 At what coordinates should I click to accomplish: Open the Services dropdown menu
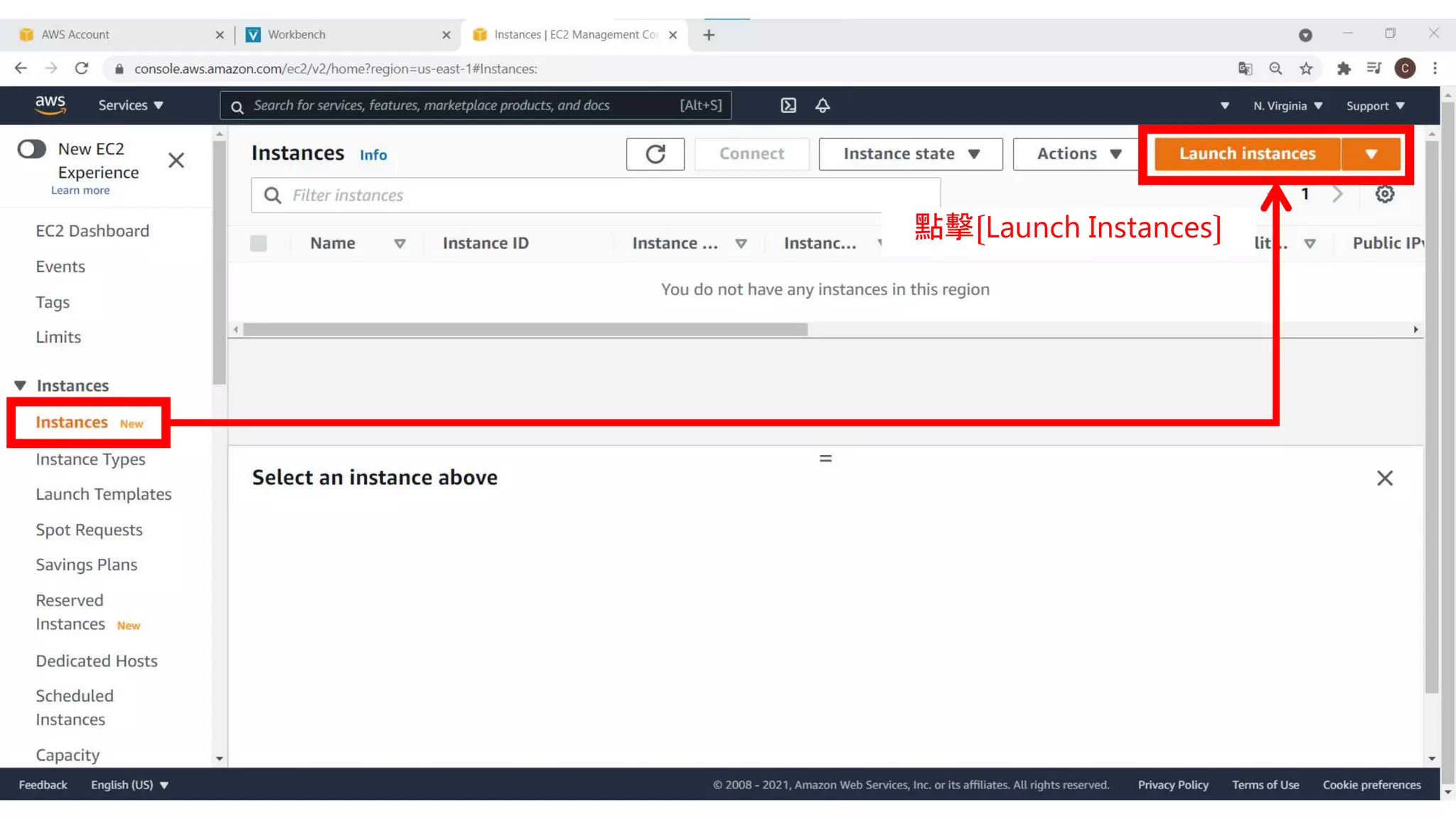(x=131, y=105)
